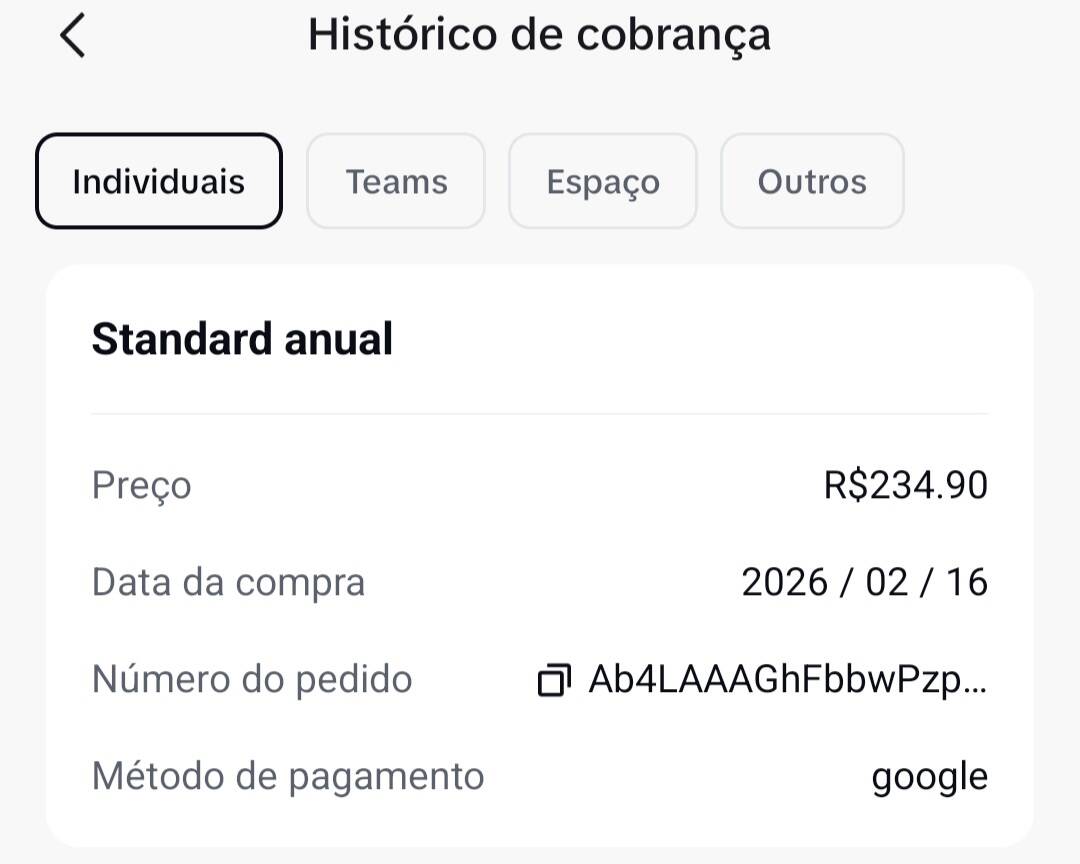Screen dimensions: 1080x864
Task: Open the Espaço tab
Action: coord(603,181)
